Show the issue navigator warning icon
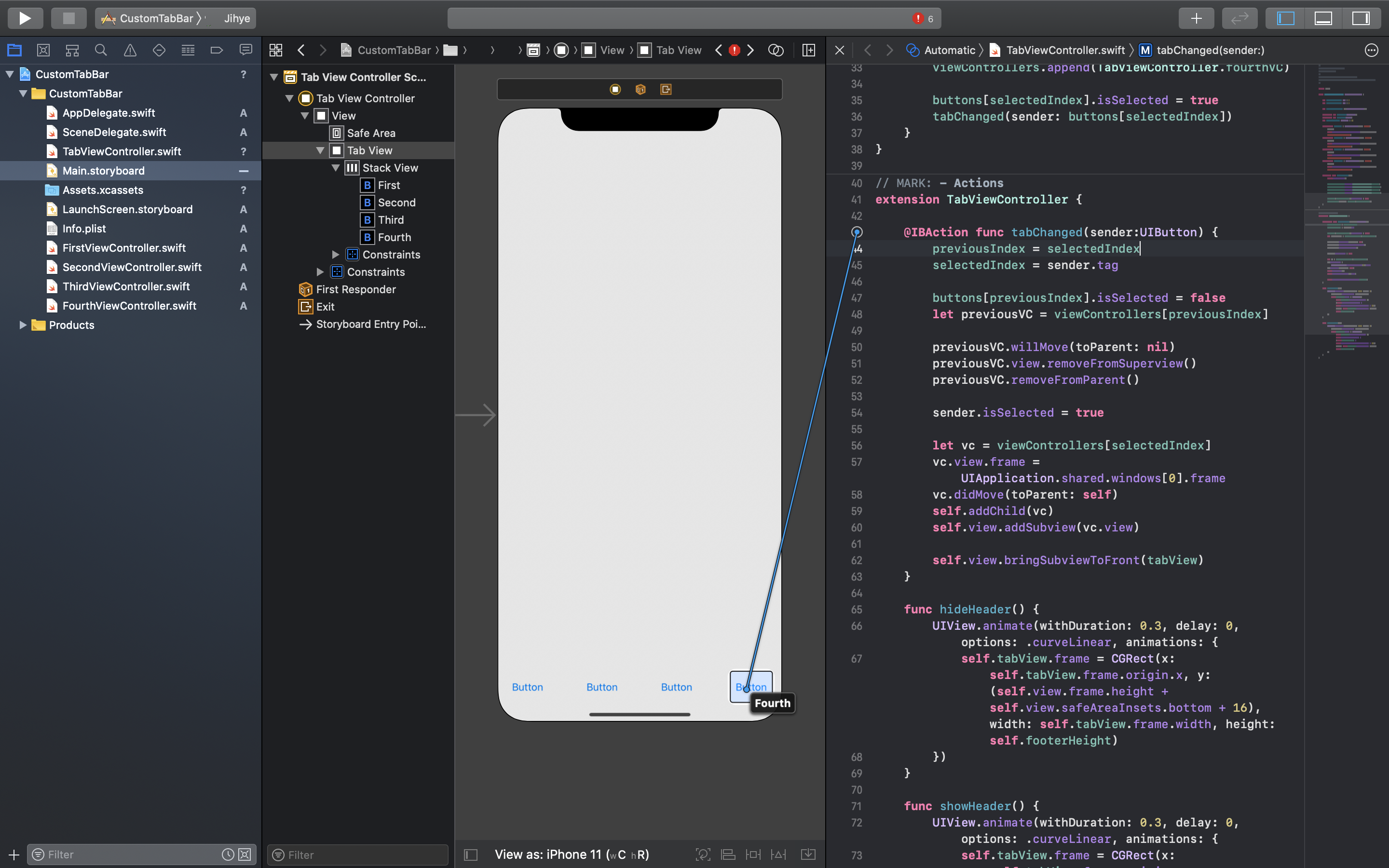 pos(130,51)
